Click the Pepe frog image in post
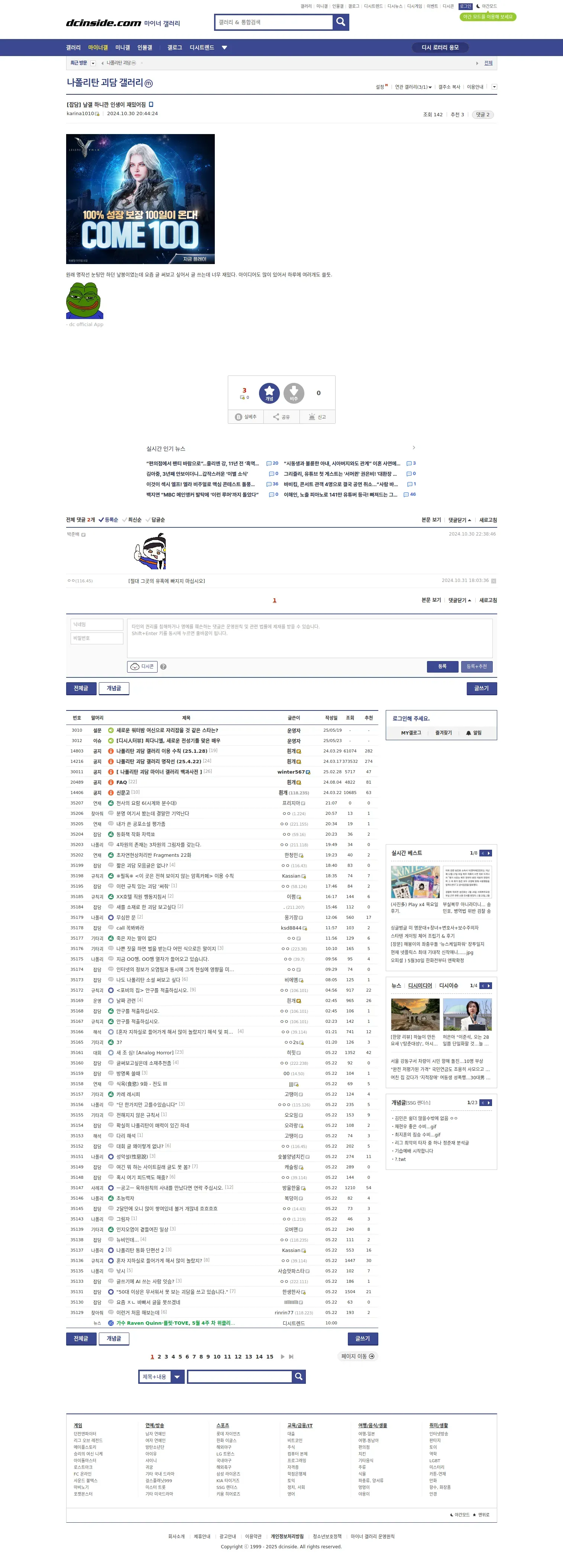Viewport: 563px width, 1568px height. [x=85, y=301]
